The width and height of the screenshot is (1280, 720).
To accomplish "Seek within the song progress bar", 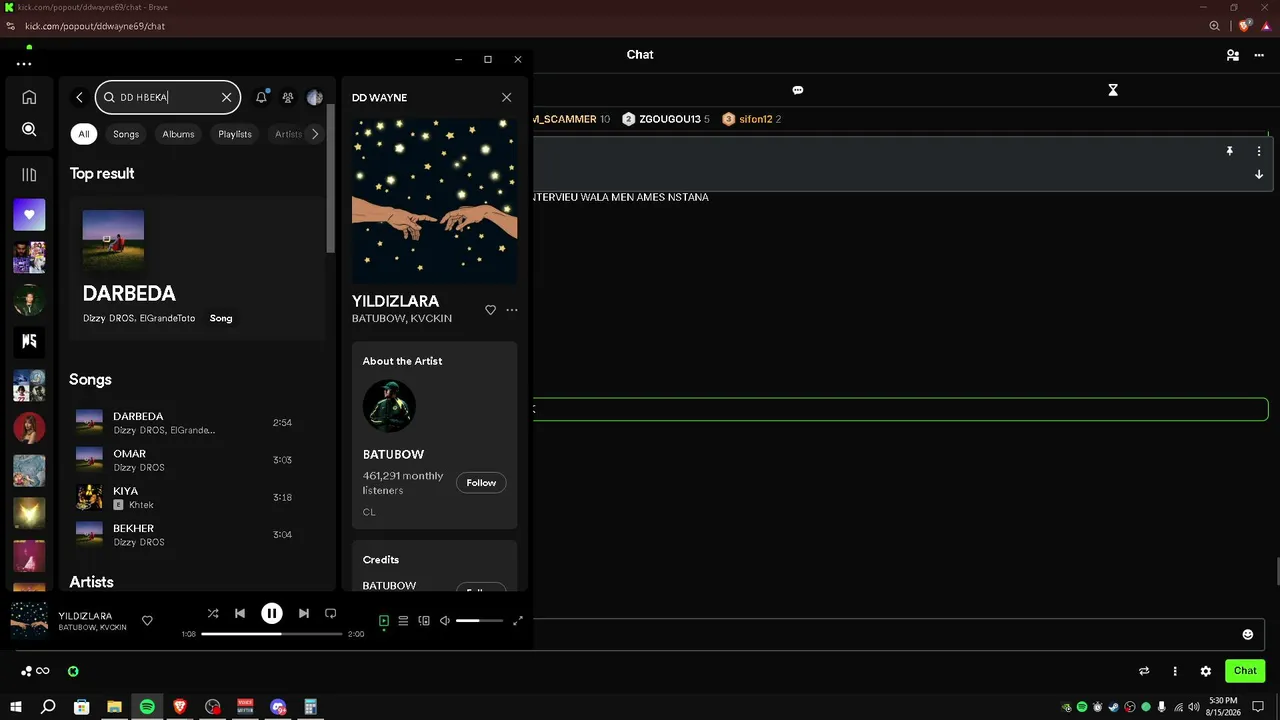I will point(271,634).
